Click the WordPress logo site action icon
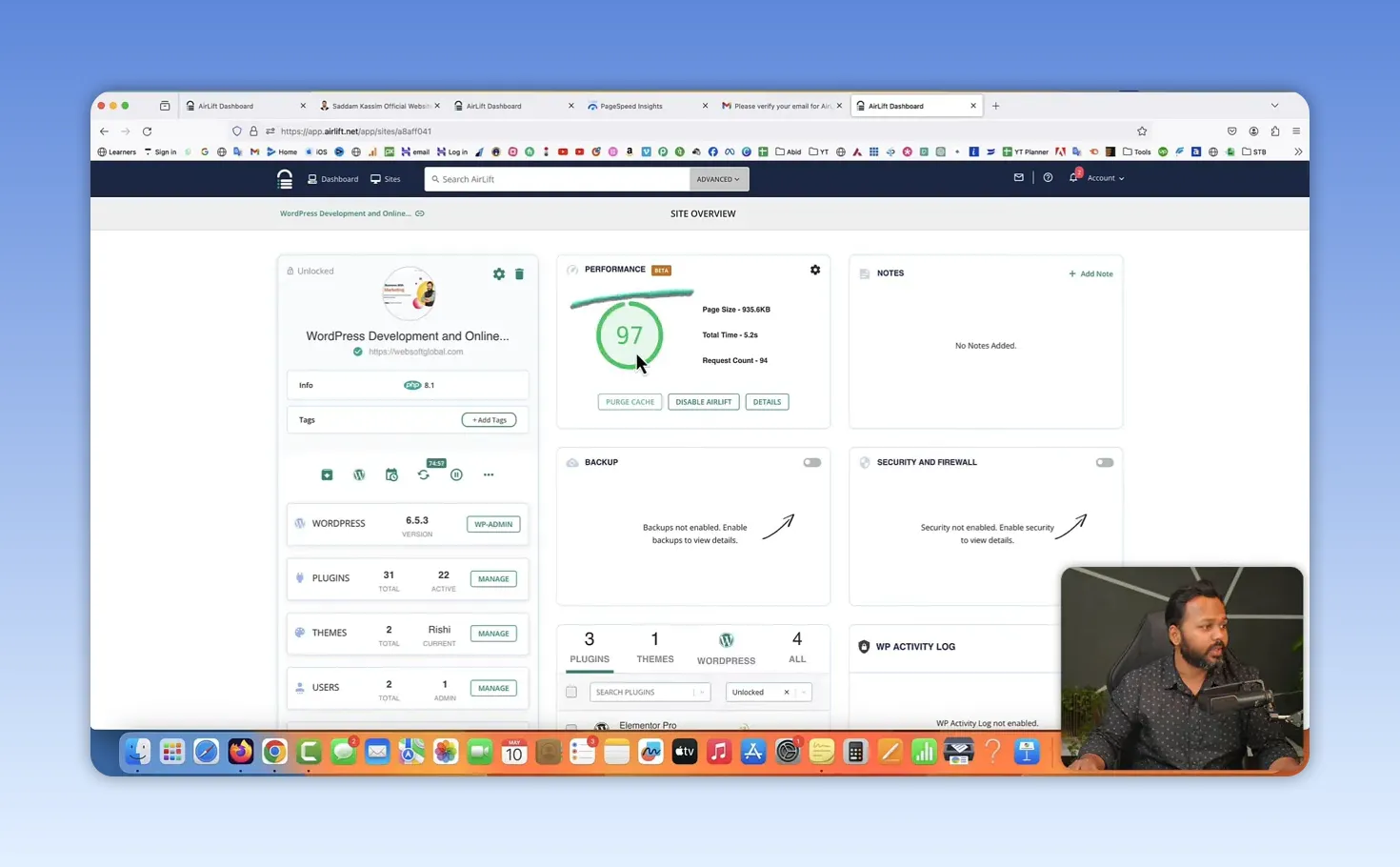Image resolution: width=1400 pixels, height=867 pixels. coord(359,474)
